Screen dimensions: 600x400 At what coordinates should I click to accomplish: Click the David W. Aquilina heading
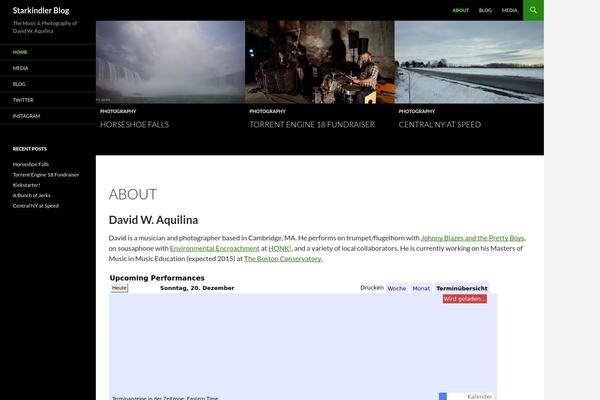153,220
